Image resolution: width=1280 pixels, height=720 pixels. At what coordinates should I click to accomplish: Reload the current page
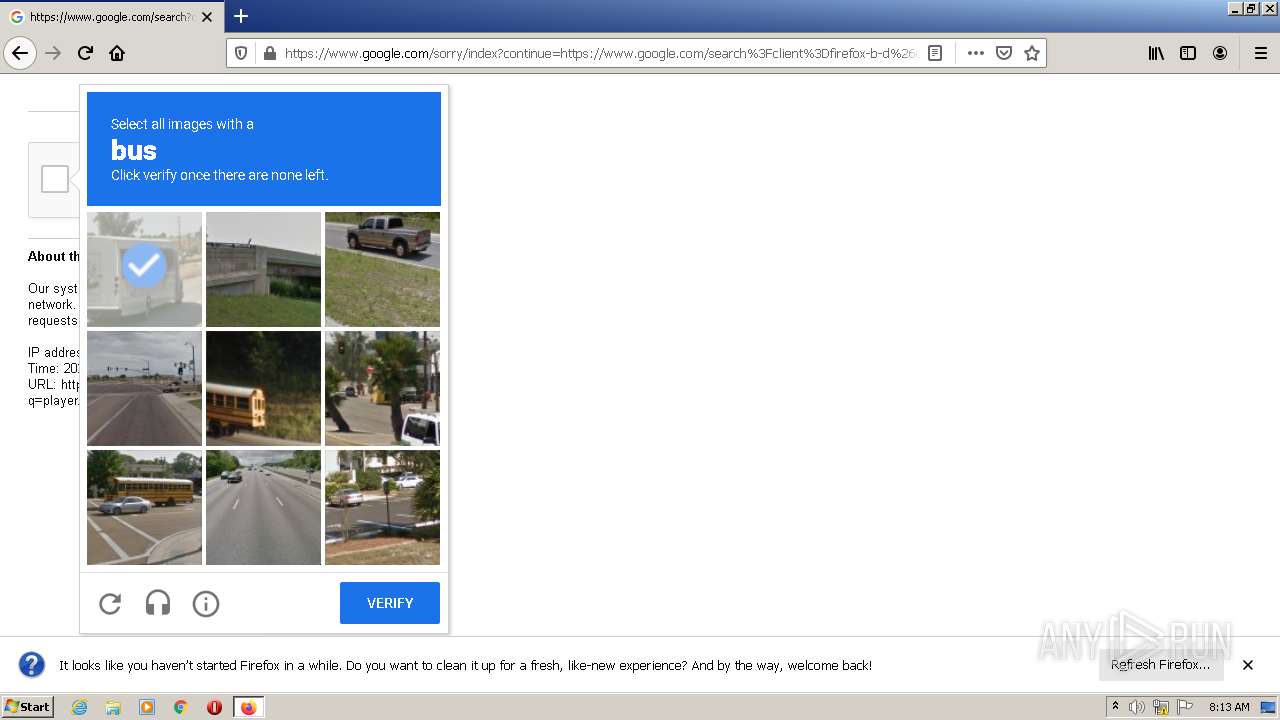point(85,53)
